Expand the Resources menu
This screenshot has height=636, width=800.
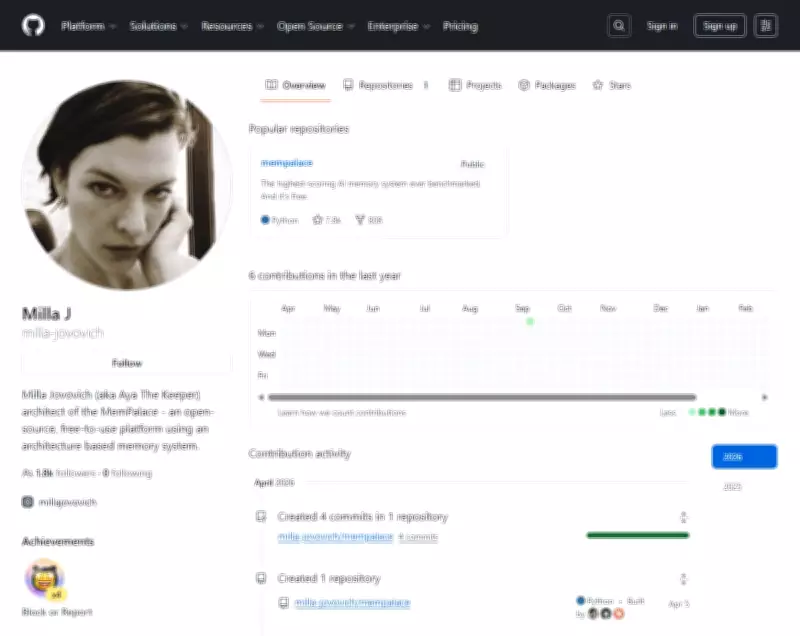[x=232, y=26]
